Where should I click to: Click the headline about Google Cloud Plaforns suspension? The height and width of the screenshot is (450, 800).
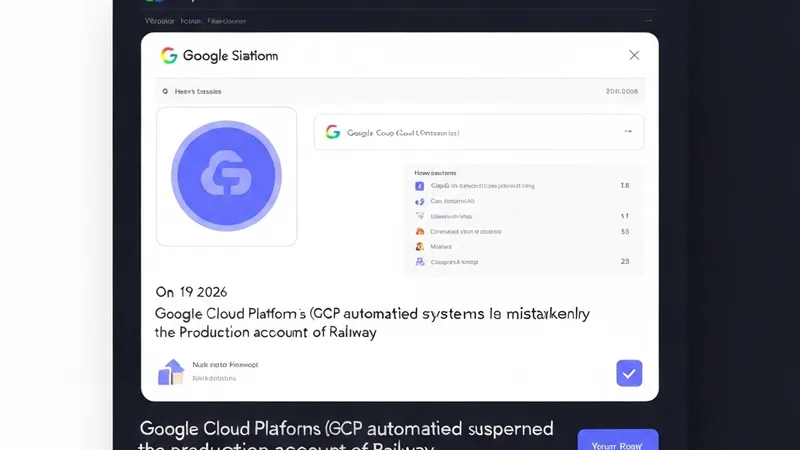(x=346, y=436)
